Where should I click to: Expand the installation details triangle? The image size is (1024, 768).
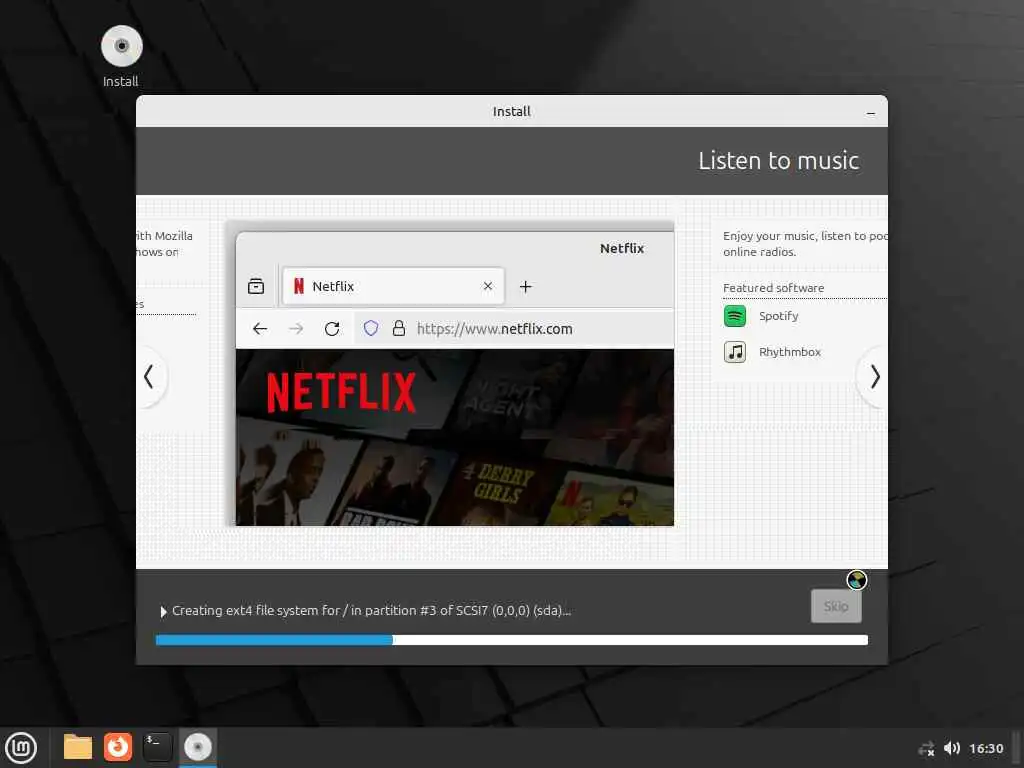163,611
